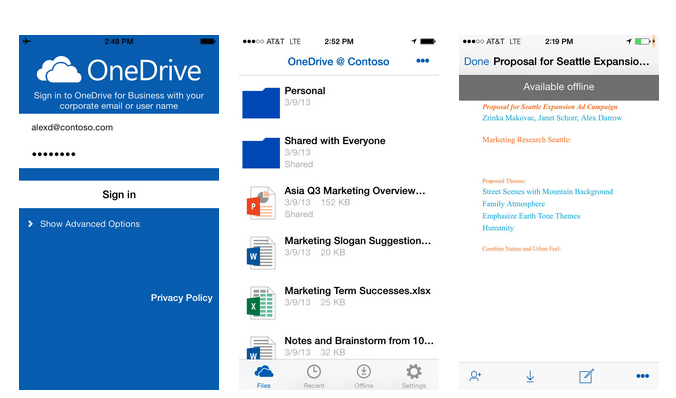Image resolution: width=676 pixels, height=398 pixels.
Task: Select the Shared with Everyone row text
Action: click(335, 141)
